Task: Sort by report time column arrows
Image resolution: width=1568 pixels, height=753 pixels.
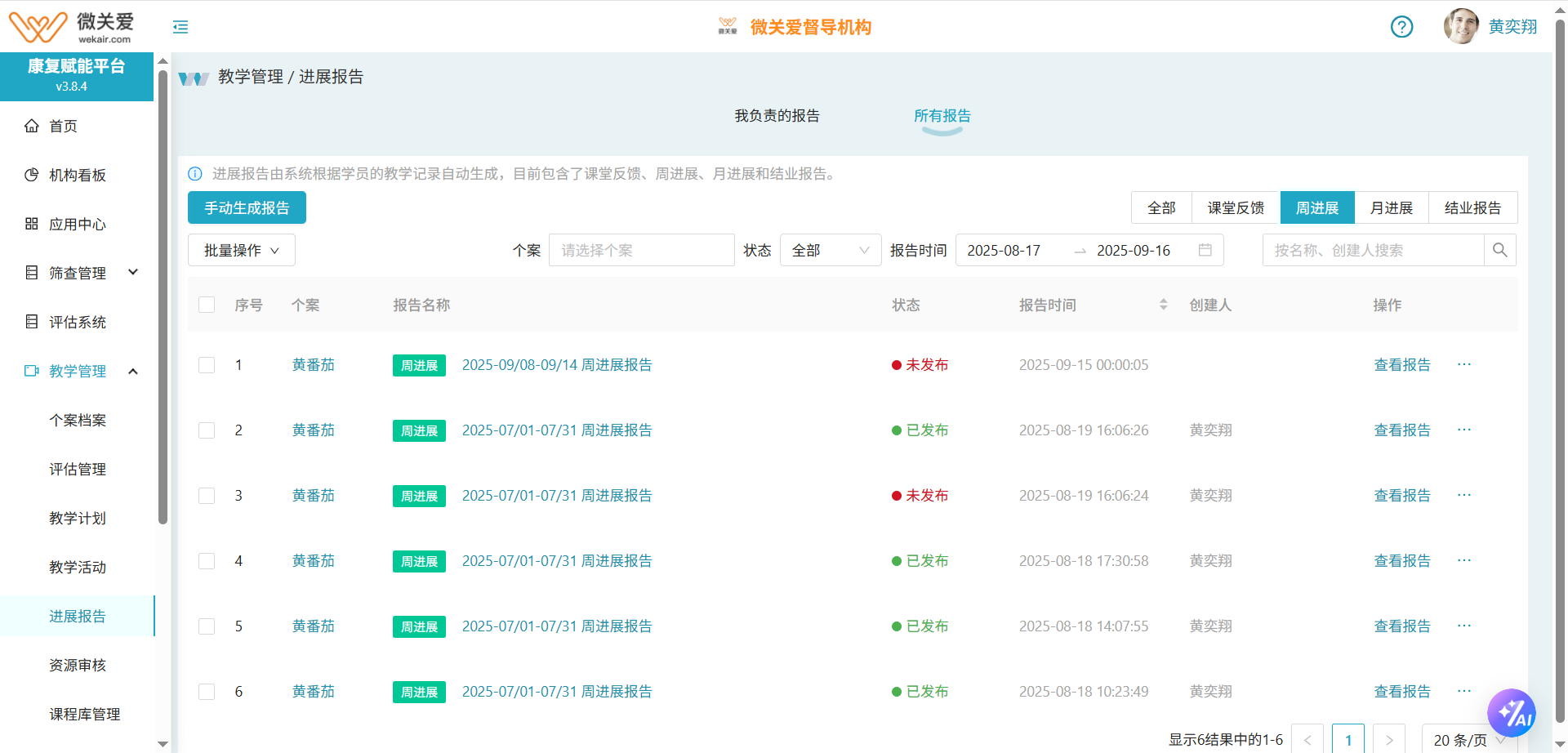Action: tap(1163, 305)
